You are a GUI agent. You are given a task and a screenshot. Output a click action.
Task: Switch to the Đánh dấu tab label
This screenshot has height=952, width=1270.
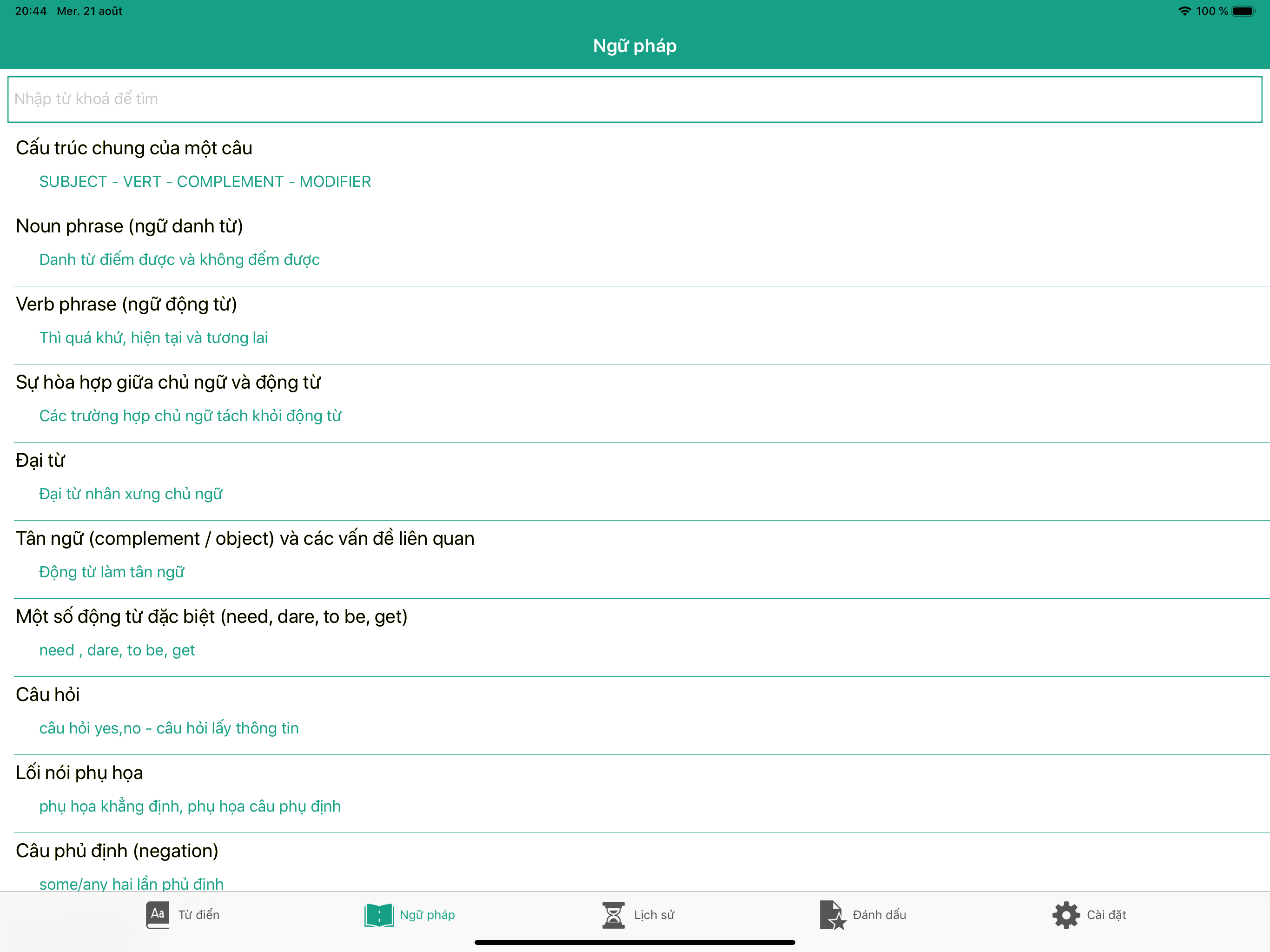click(879, 915)
